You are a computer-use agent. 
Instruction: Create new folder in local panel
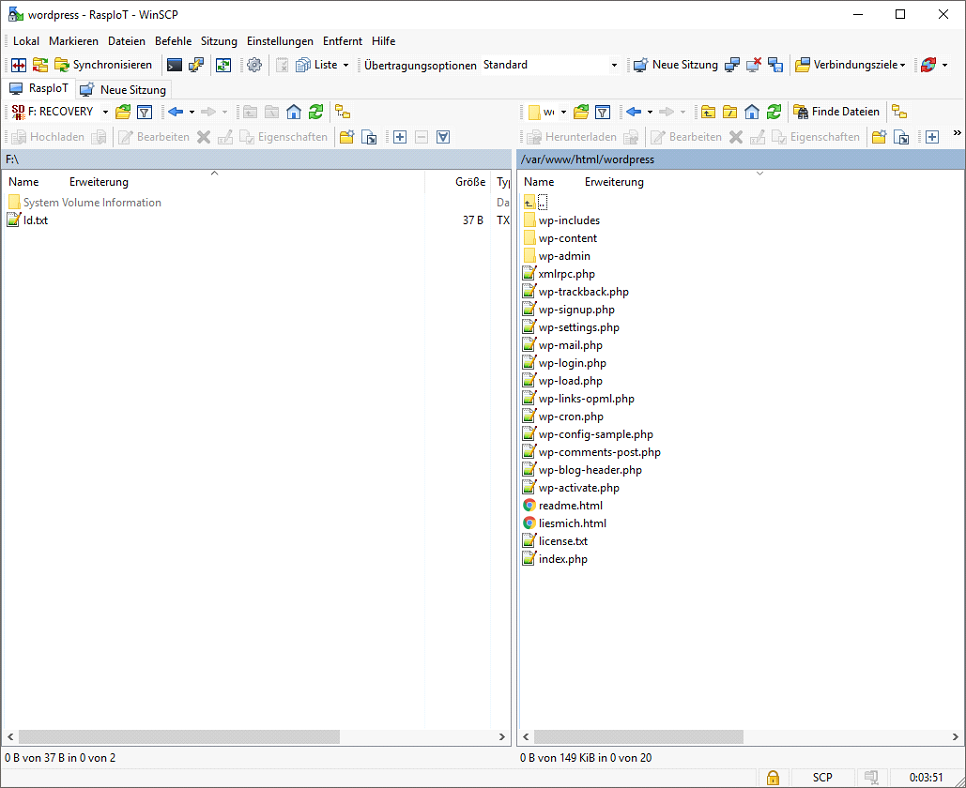click(346, 137)
